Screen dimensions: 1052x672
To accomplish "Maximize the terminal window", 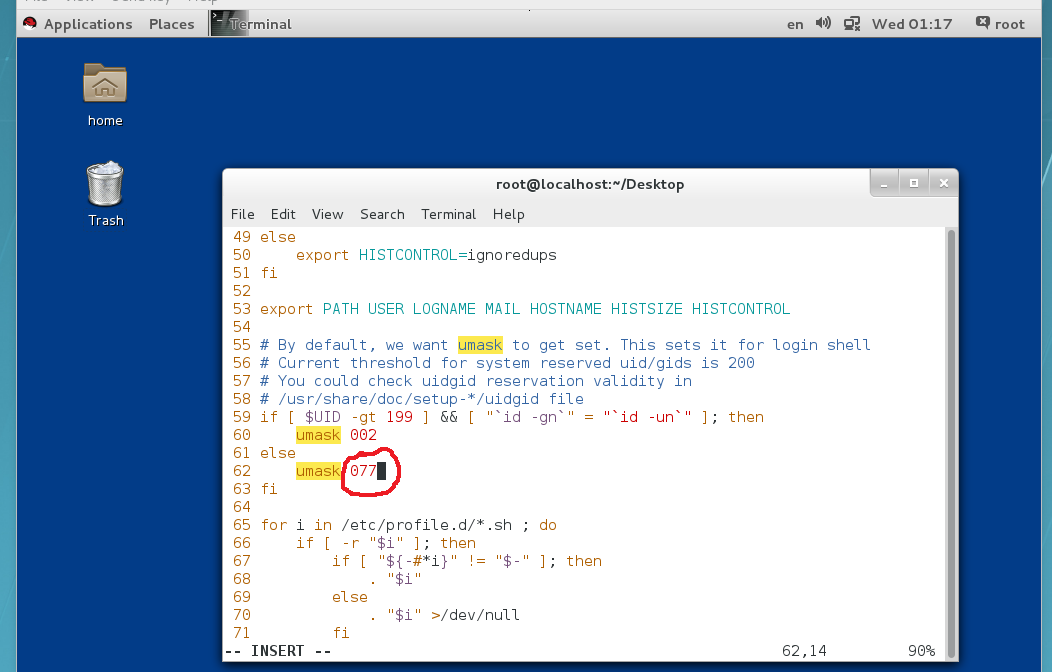I will point(914,183).
